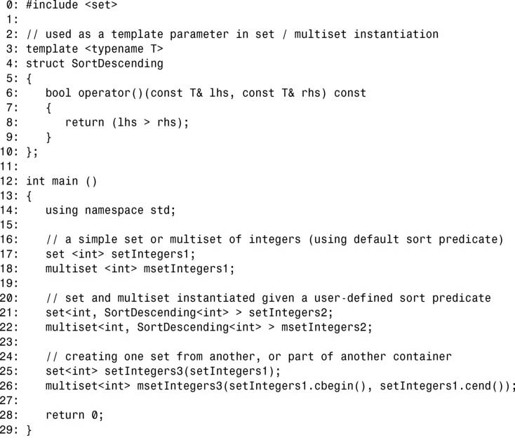Click the msetIntegers1 declaration
This screenshot has width=515, height=440.
click(140, 269)
